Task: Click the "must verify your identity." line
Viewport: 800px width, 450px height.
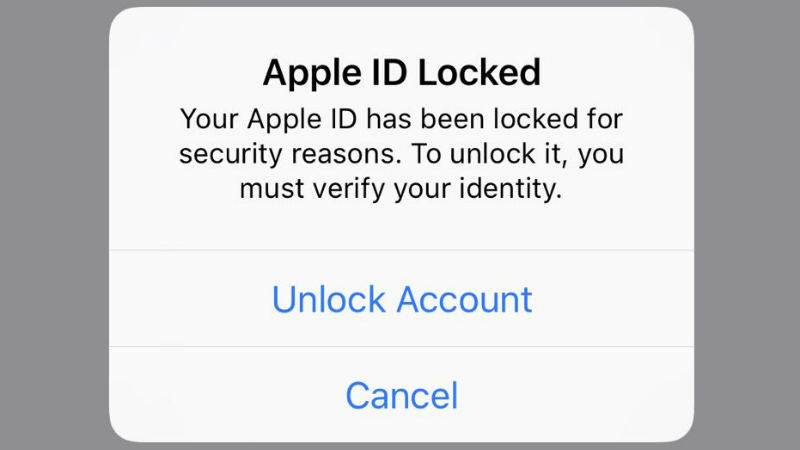Action: tap(401, 189)
